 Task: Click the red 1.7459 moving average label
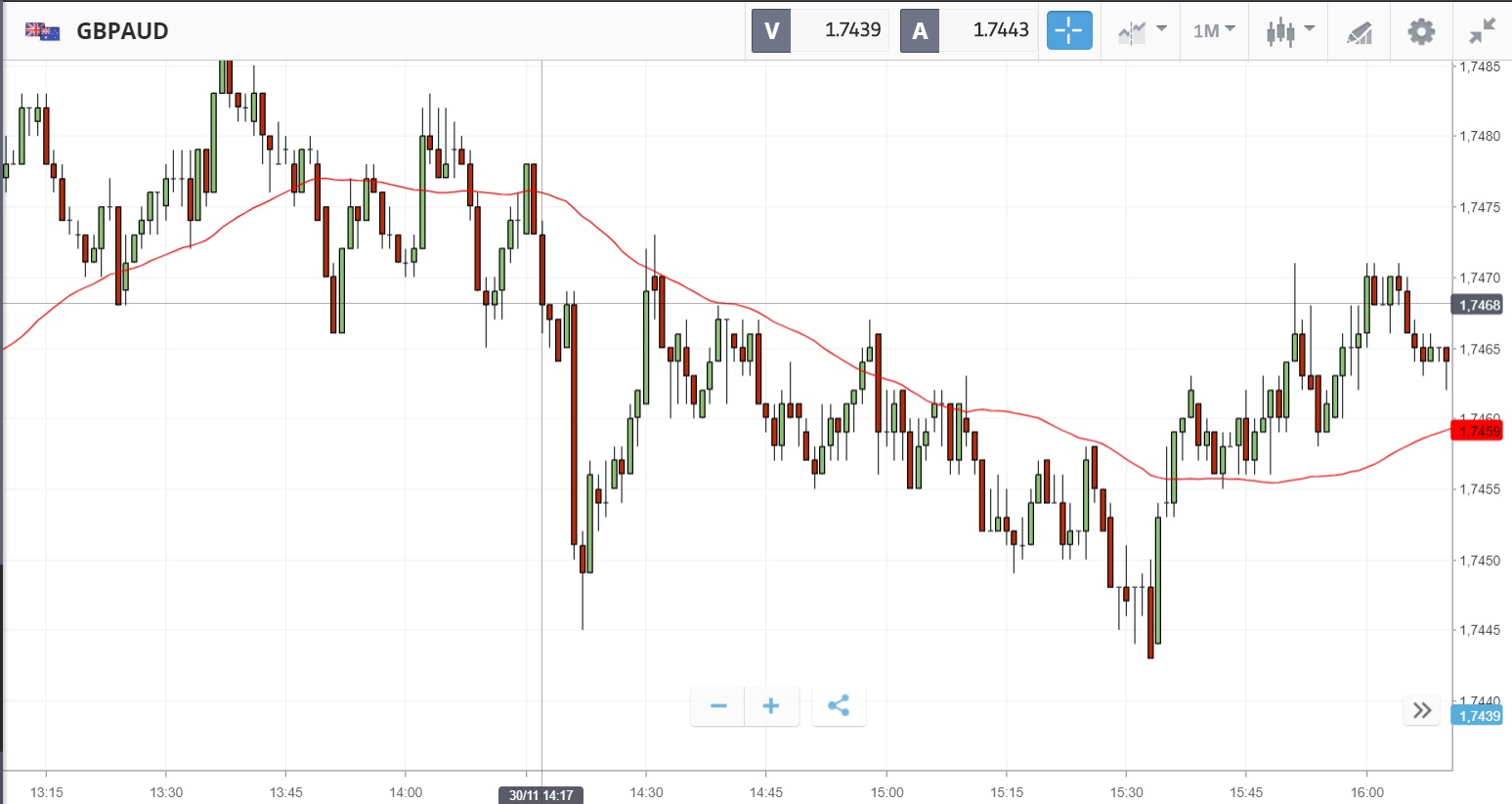1479,431
